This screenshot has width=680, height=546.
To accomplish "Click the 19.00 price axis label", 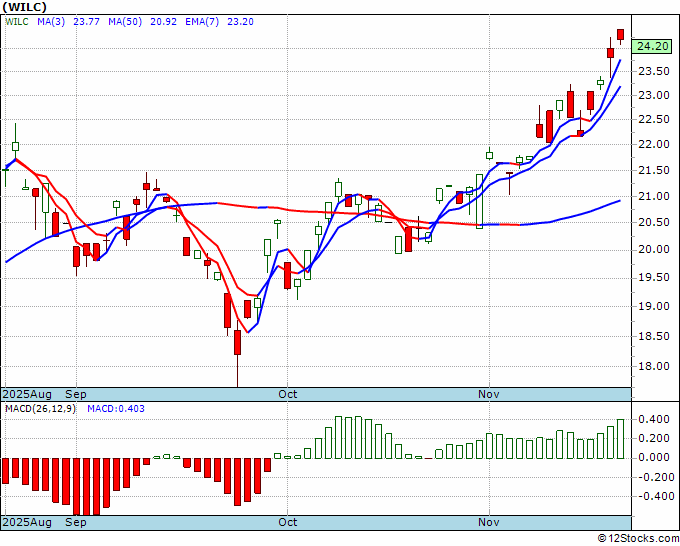I will pyautogui.click(x=654, y=307).
